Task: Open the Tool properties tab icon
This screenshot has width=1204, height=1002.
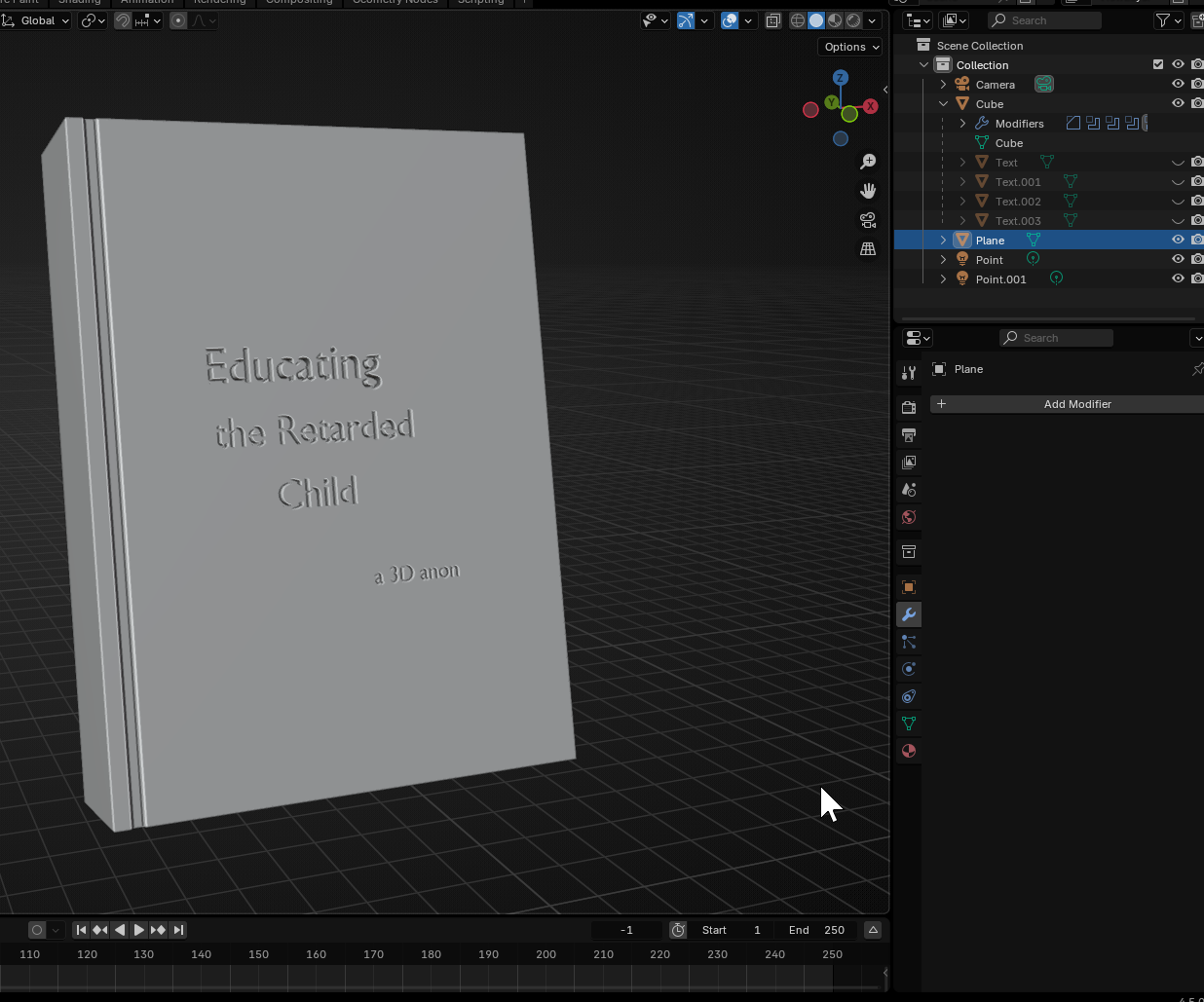Action: point(909,373)
